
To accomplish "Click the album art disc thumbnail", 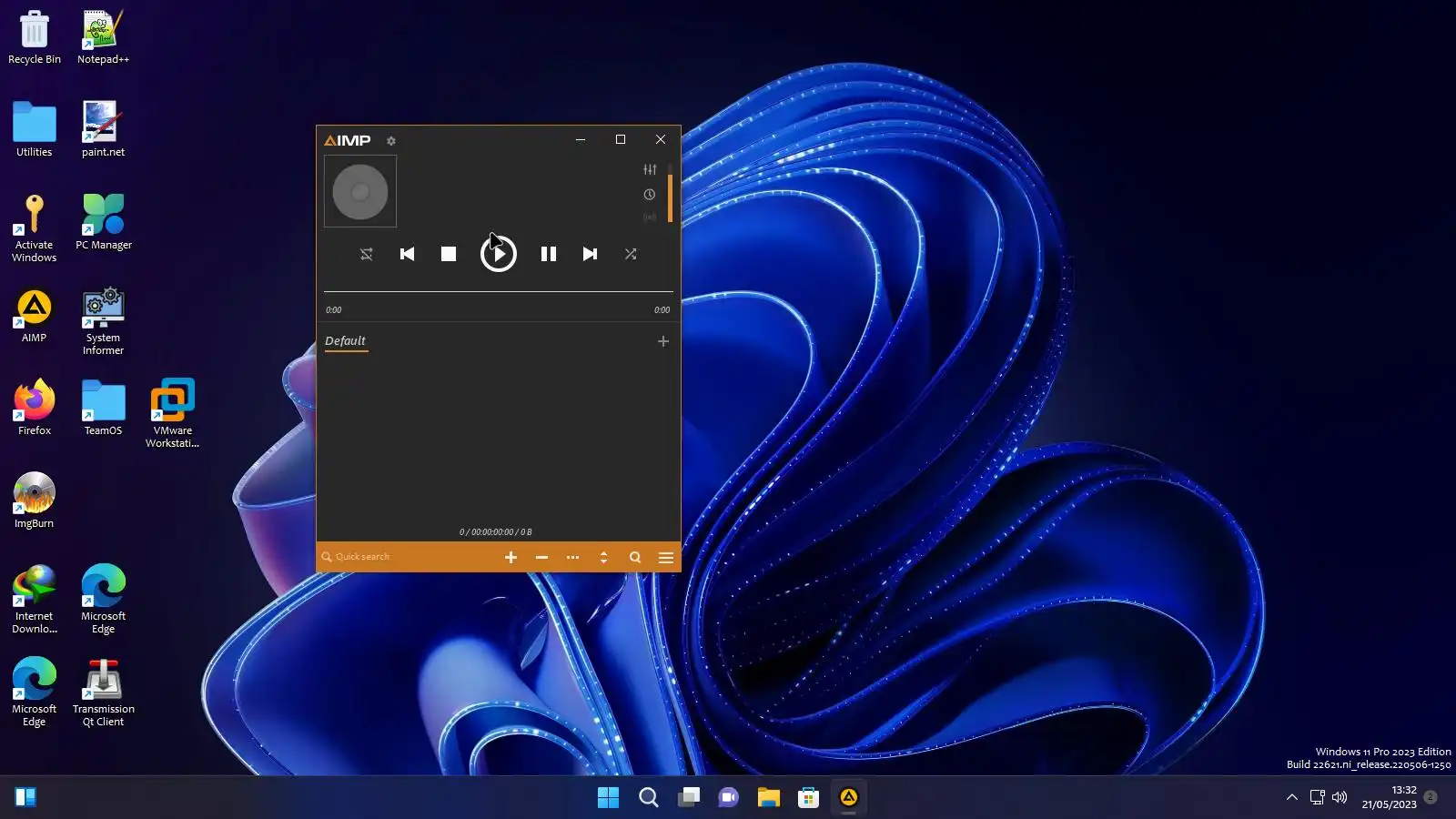I will tap(360, 191).
